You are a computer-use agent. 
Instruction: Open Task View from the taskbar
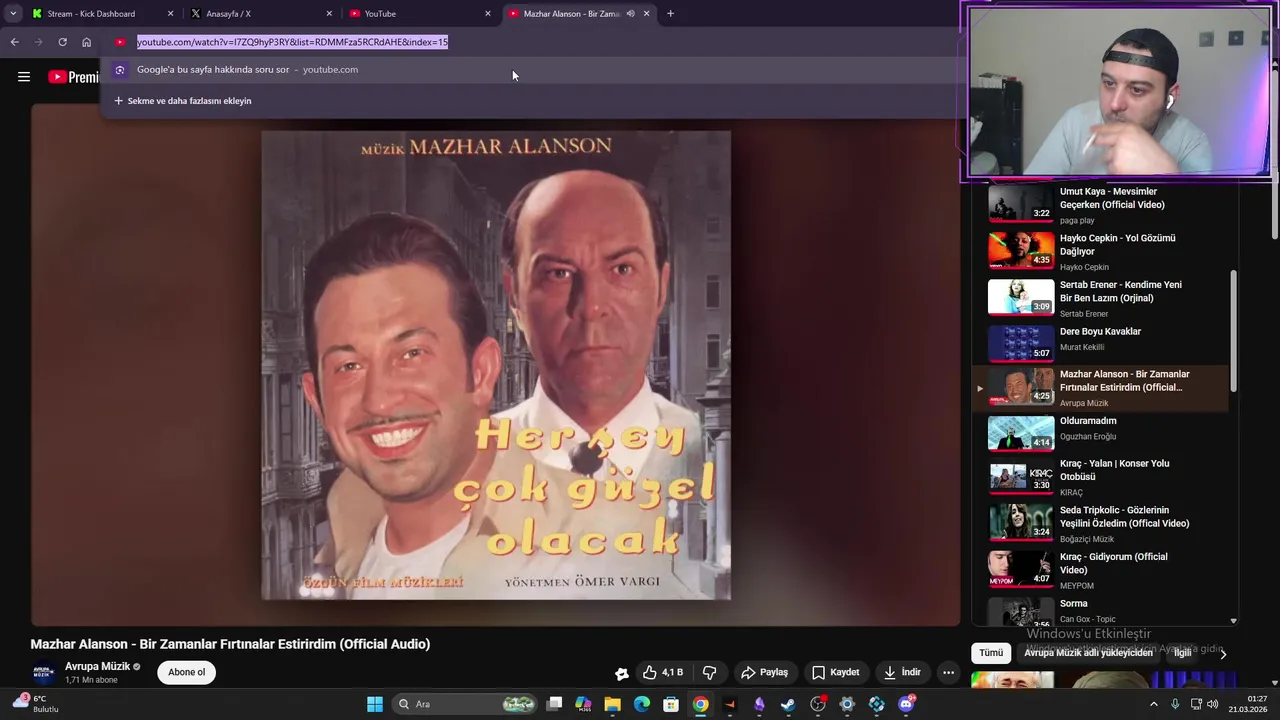(x=555, y=704)
